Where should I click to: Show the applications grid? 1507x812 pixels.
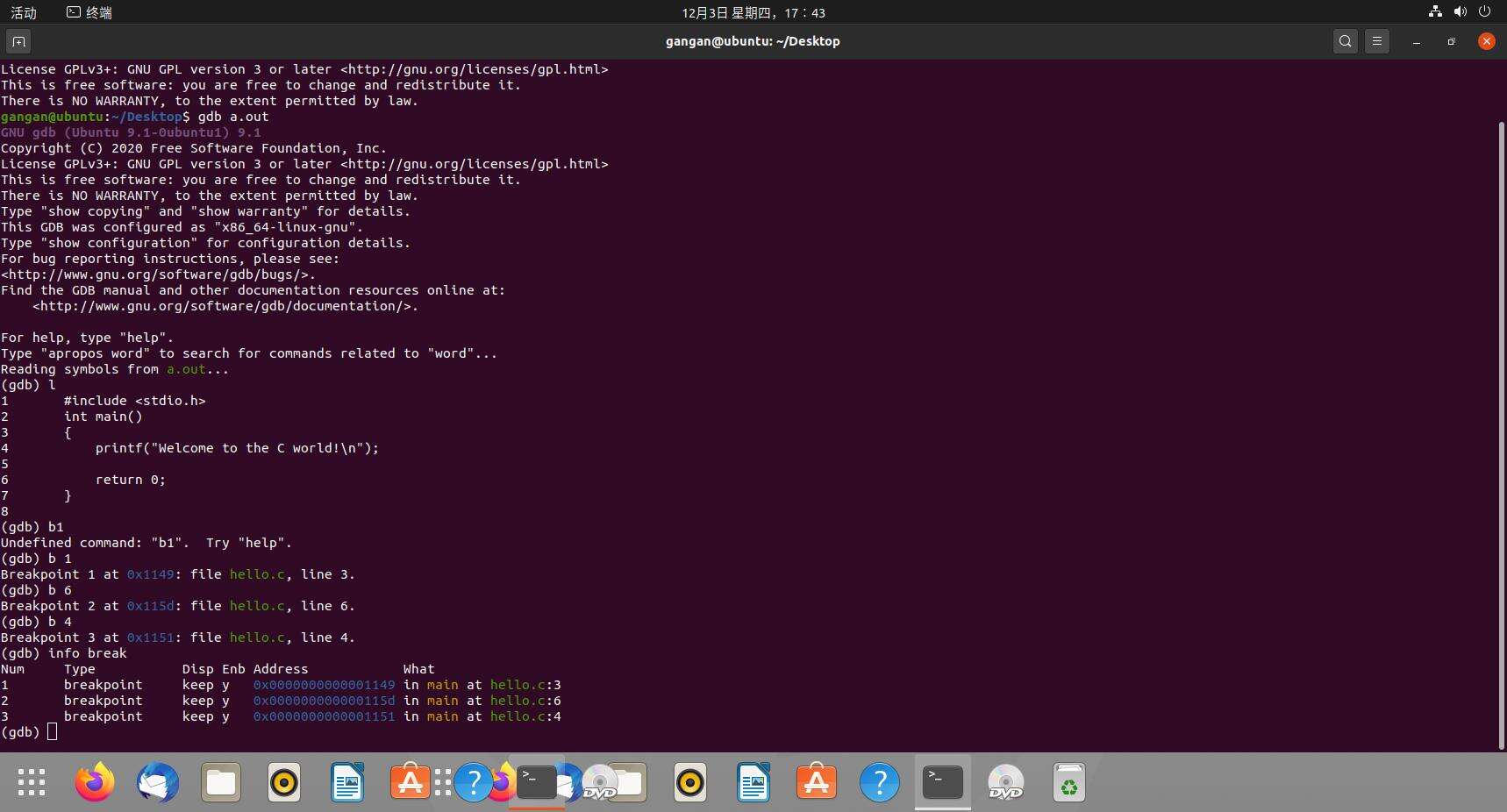[x=31, y=783]
